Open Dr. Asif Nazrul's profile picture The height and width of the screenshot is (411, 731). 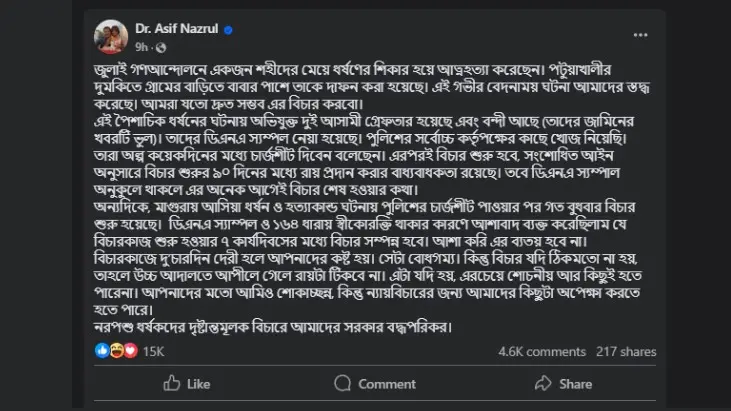click(110, 38)
